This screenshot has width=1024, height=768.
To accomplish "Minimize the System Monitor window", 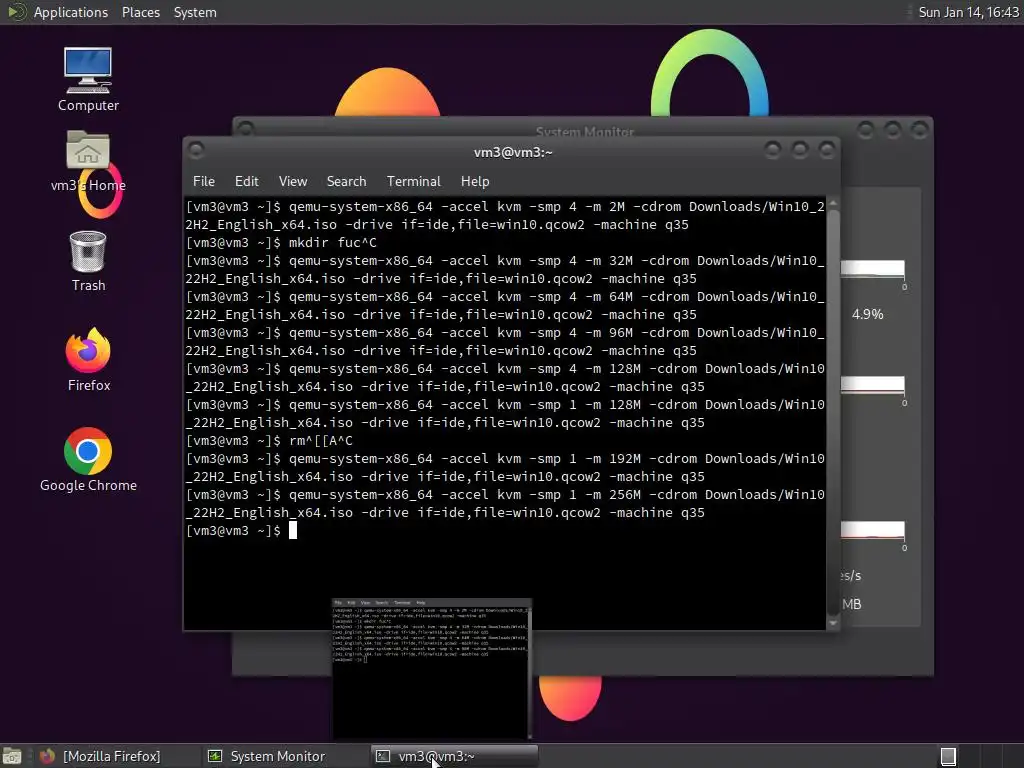I will [865, 130].
